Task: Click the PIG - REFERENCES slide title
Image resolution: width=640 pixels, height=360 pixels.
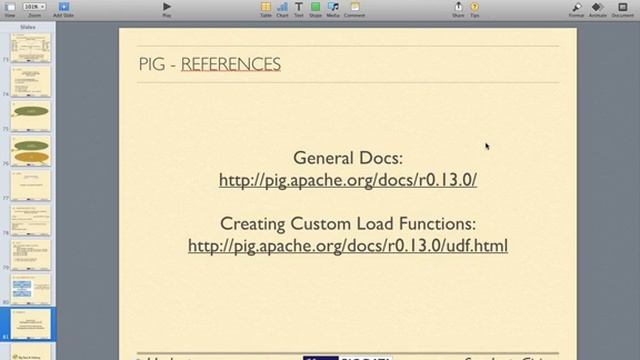Action: pos(210,64)
